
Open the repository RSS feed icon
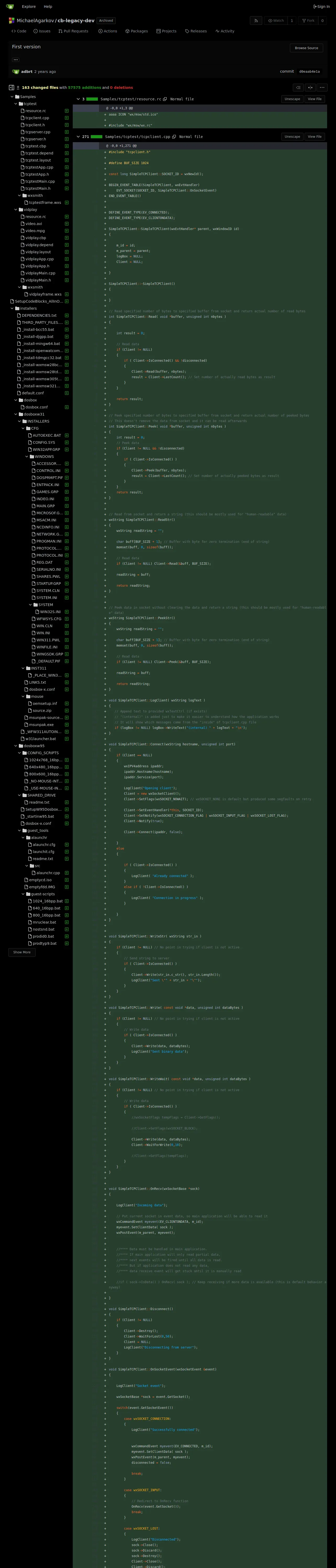256,21
